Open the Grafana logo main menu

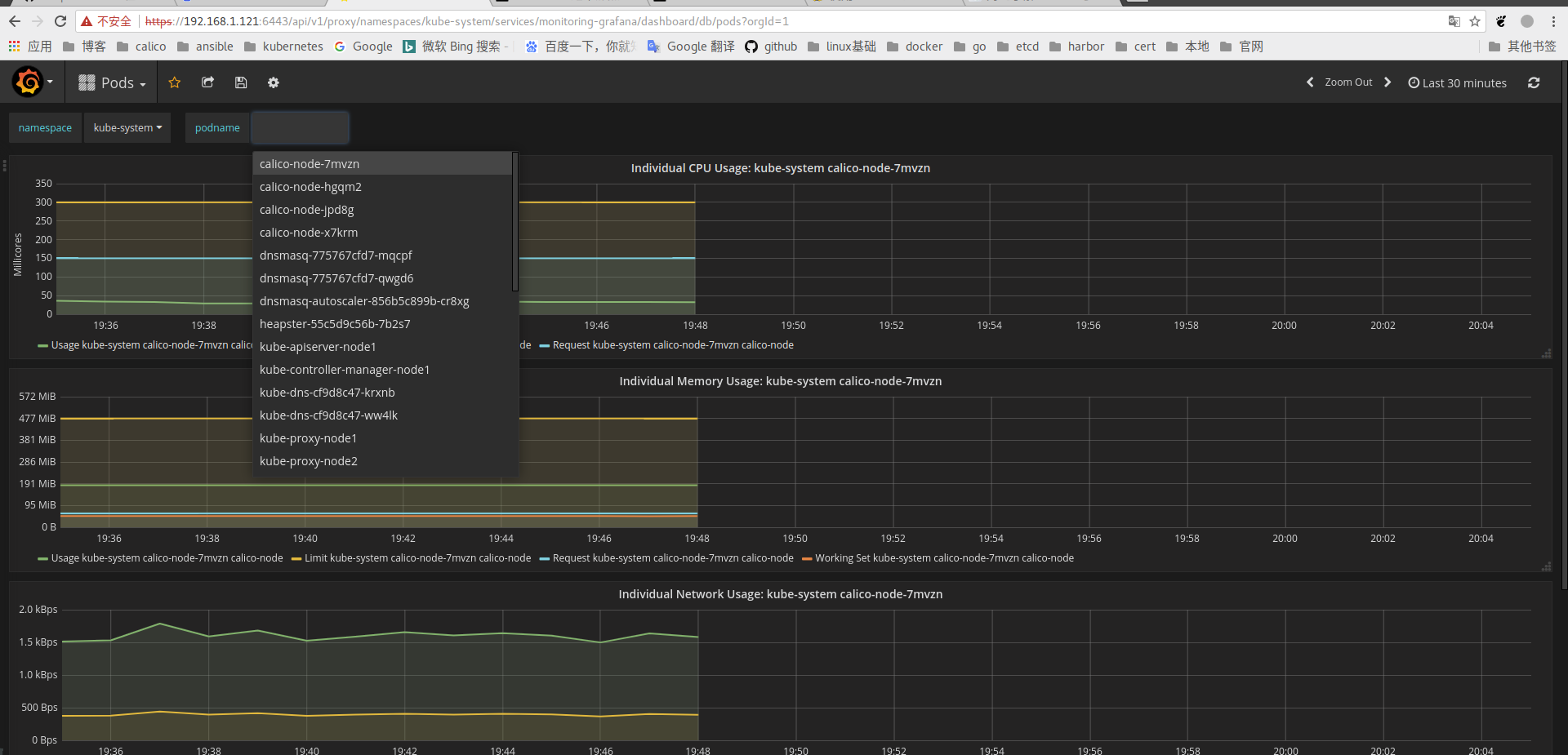coord(32,82)
